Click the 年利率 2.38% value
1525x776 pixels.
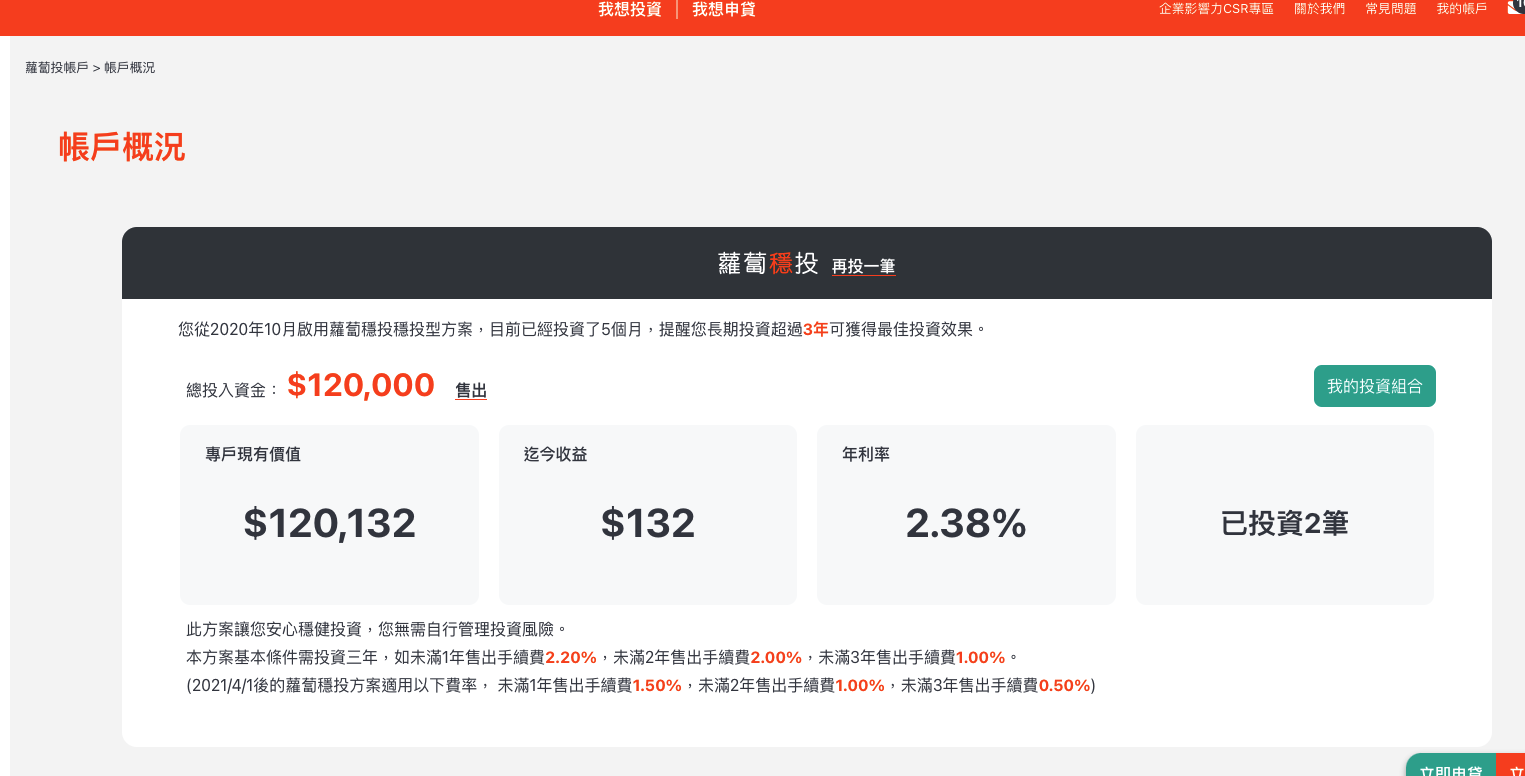point(966,523)
